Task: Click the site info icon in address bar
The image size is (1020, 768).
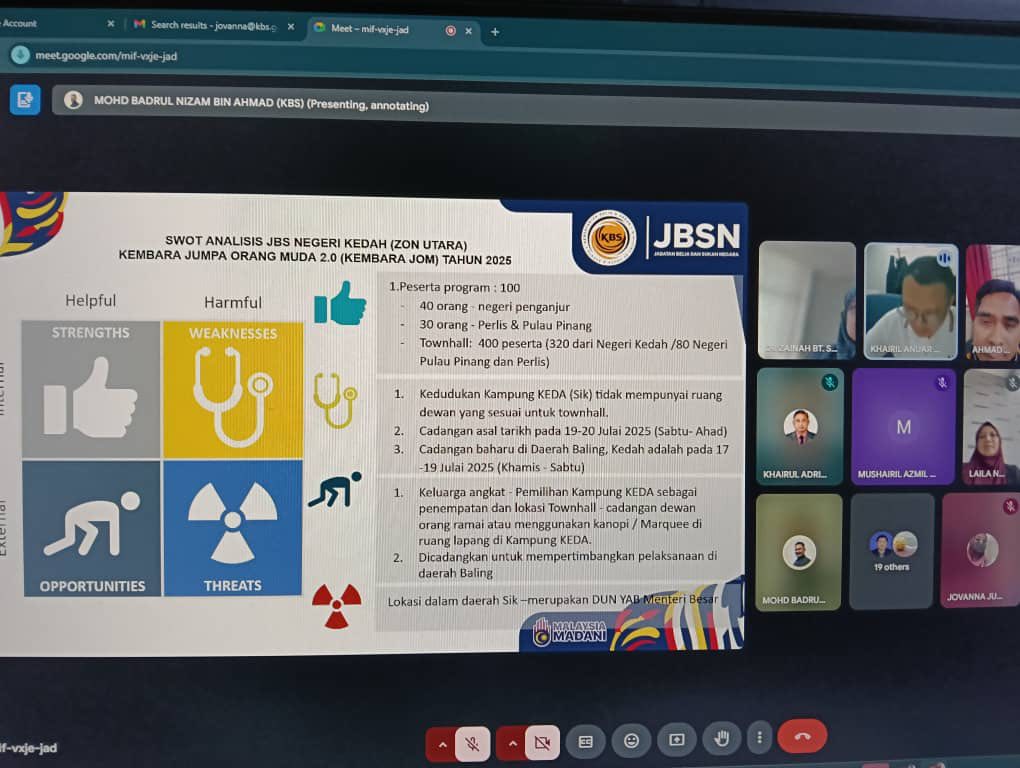Action: [20, 55]
